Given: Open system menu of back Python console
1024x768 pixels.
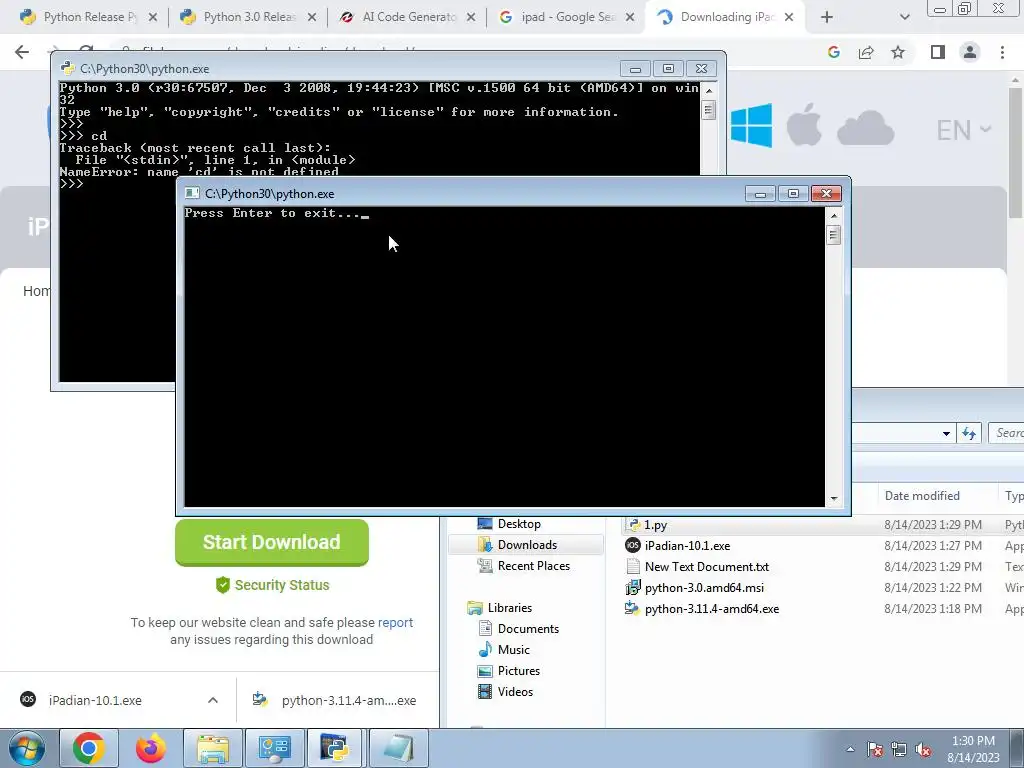Looking at the screenshot, I should click(x=67, y=68).
